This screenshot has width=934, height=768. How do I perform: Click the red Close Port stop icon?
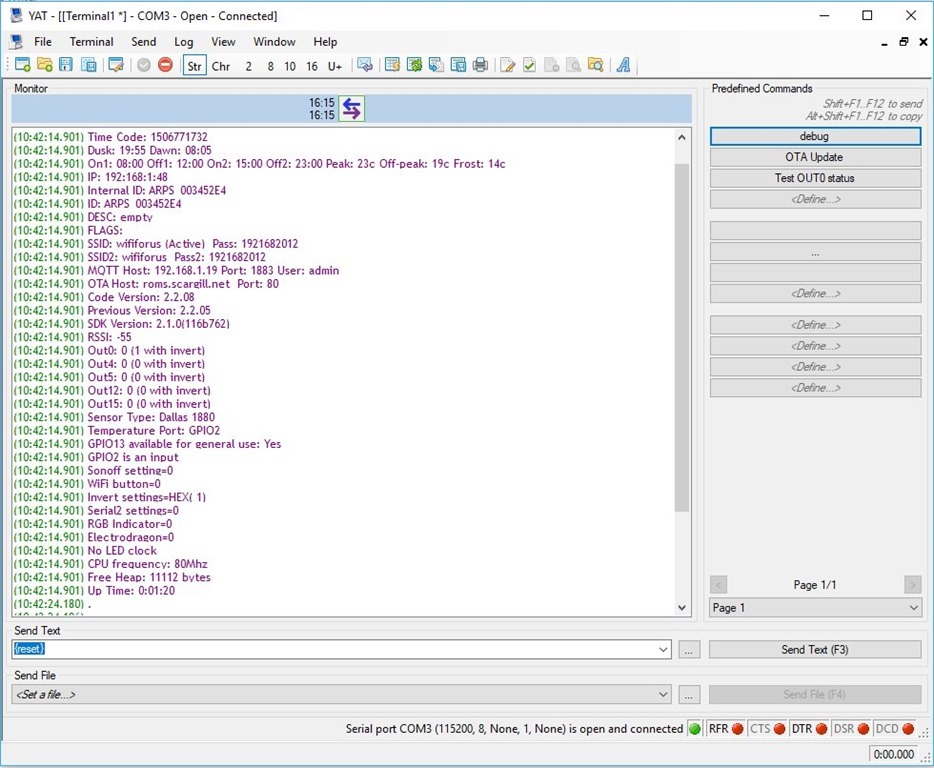(165, 65)
